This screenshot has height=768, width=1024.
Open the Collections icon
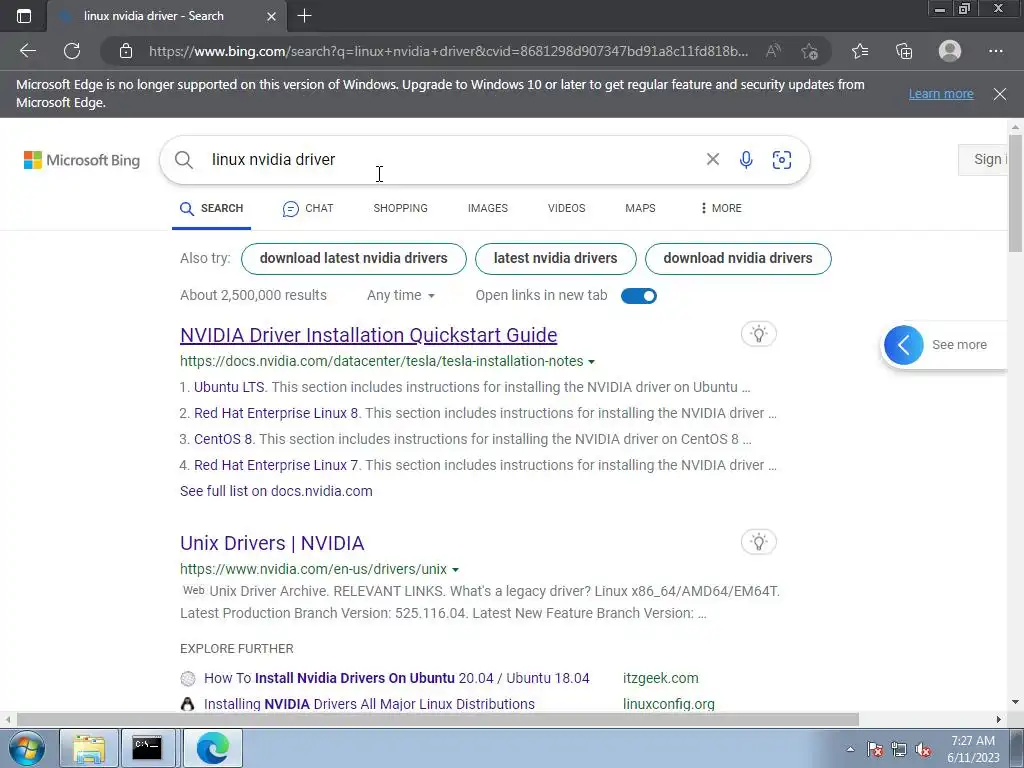(x=904, y=51)
